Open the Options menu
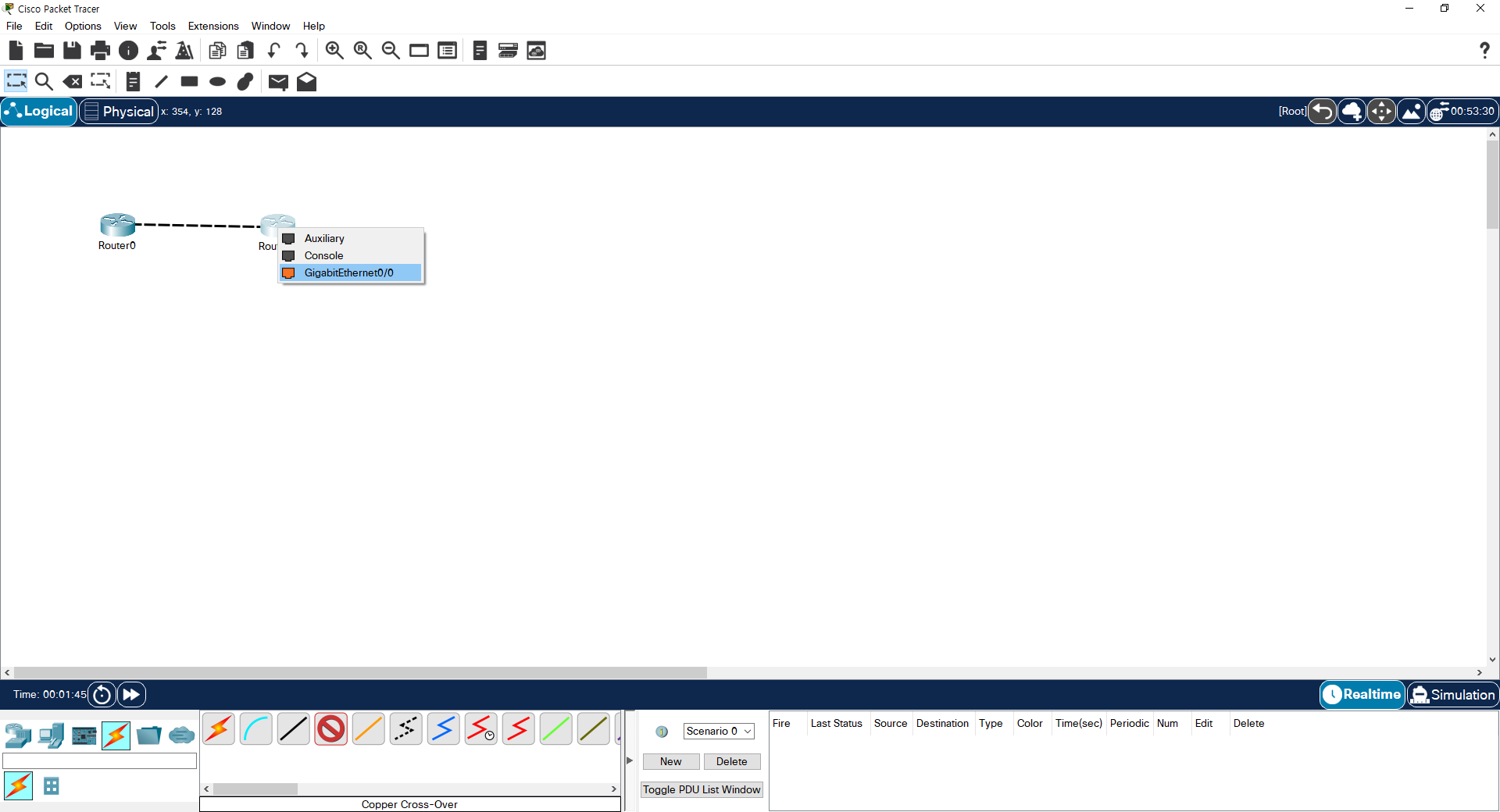 pyautogui.click(x=83, y=26)
